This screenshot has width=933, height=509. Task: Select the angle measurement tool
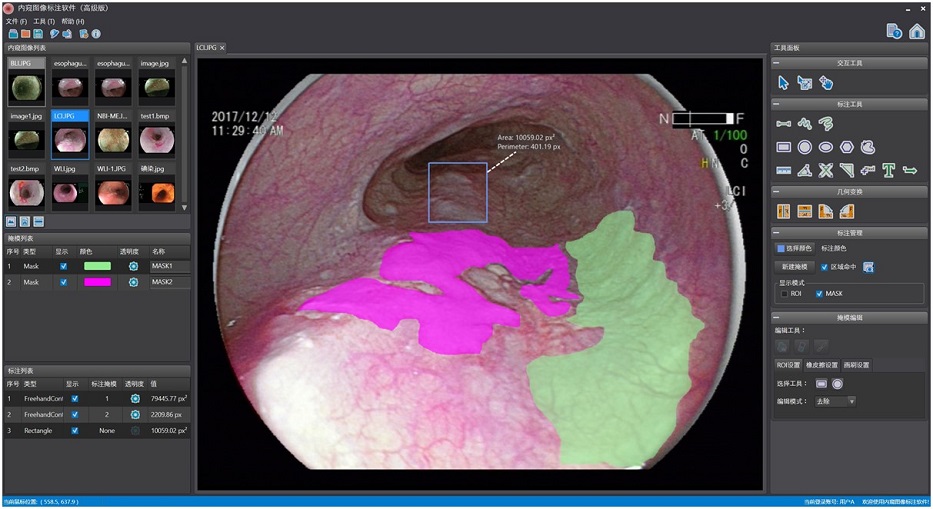click(804, 171)
